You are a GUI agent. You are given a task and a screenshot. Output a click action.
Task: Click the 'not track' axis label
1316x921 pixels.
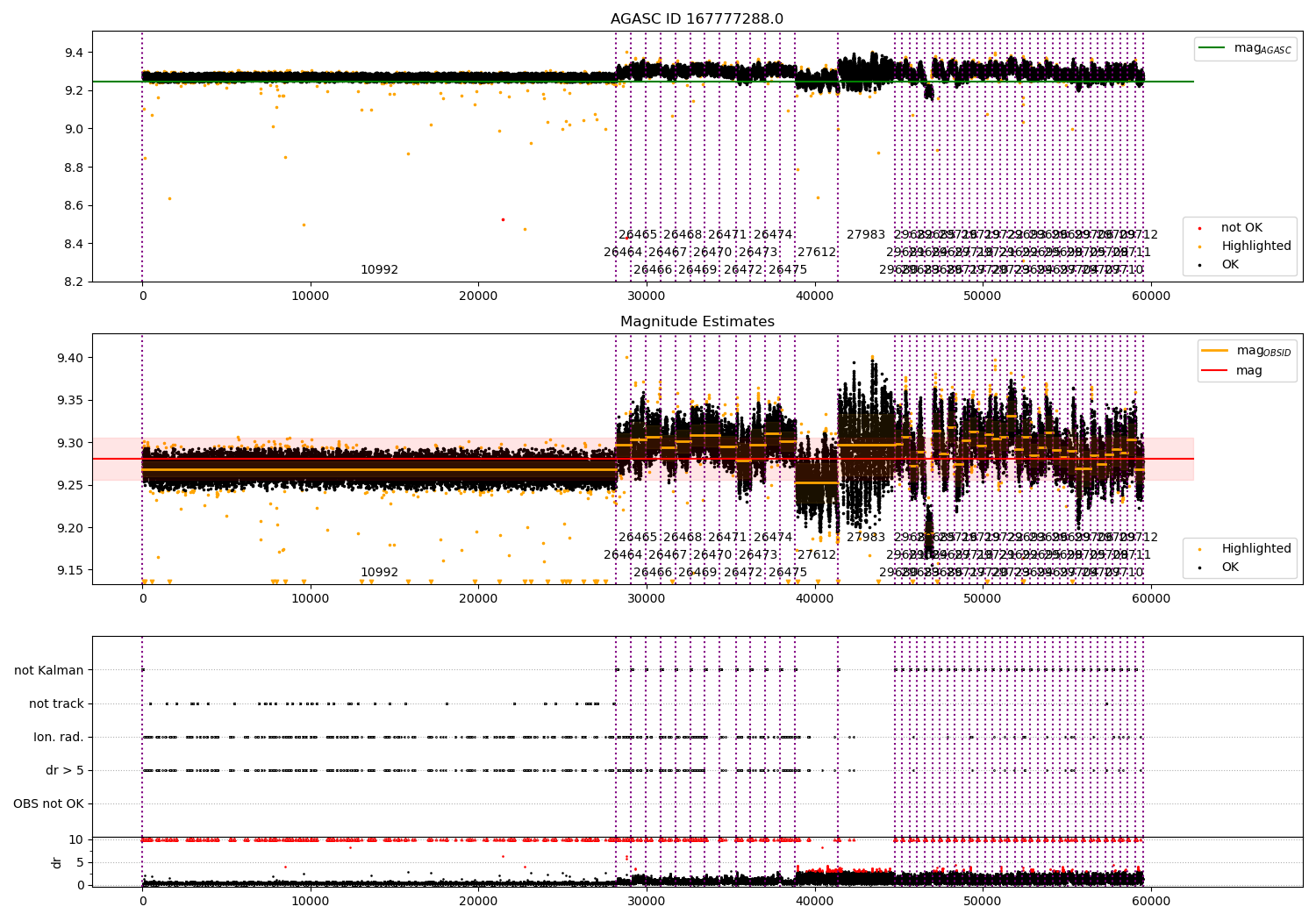click(x=56, y=703)
